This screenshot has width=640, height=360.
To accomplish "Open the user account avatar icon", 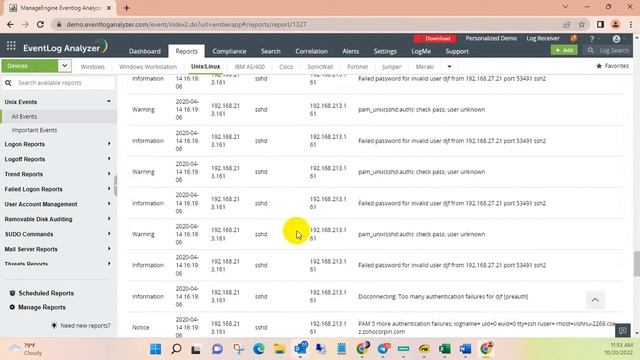I will (616, 39).
